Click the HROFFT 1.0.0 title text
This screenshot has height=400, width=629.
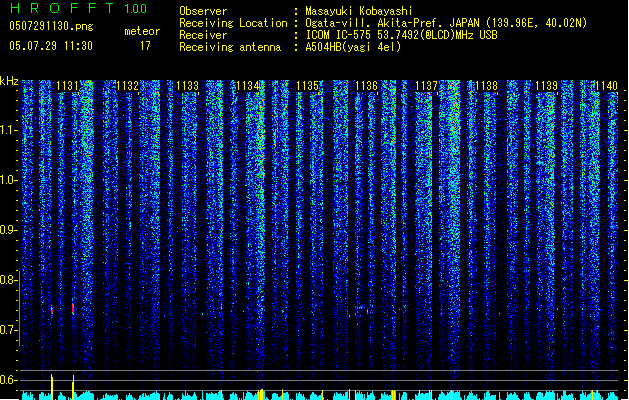coord(79,8)
